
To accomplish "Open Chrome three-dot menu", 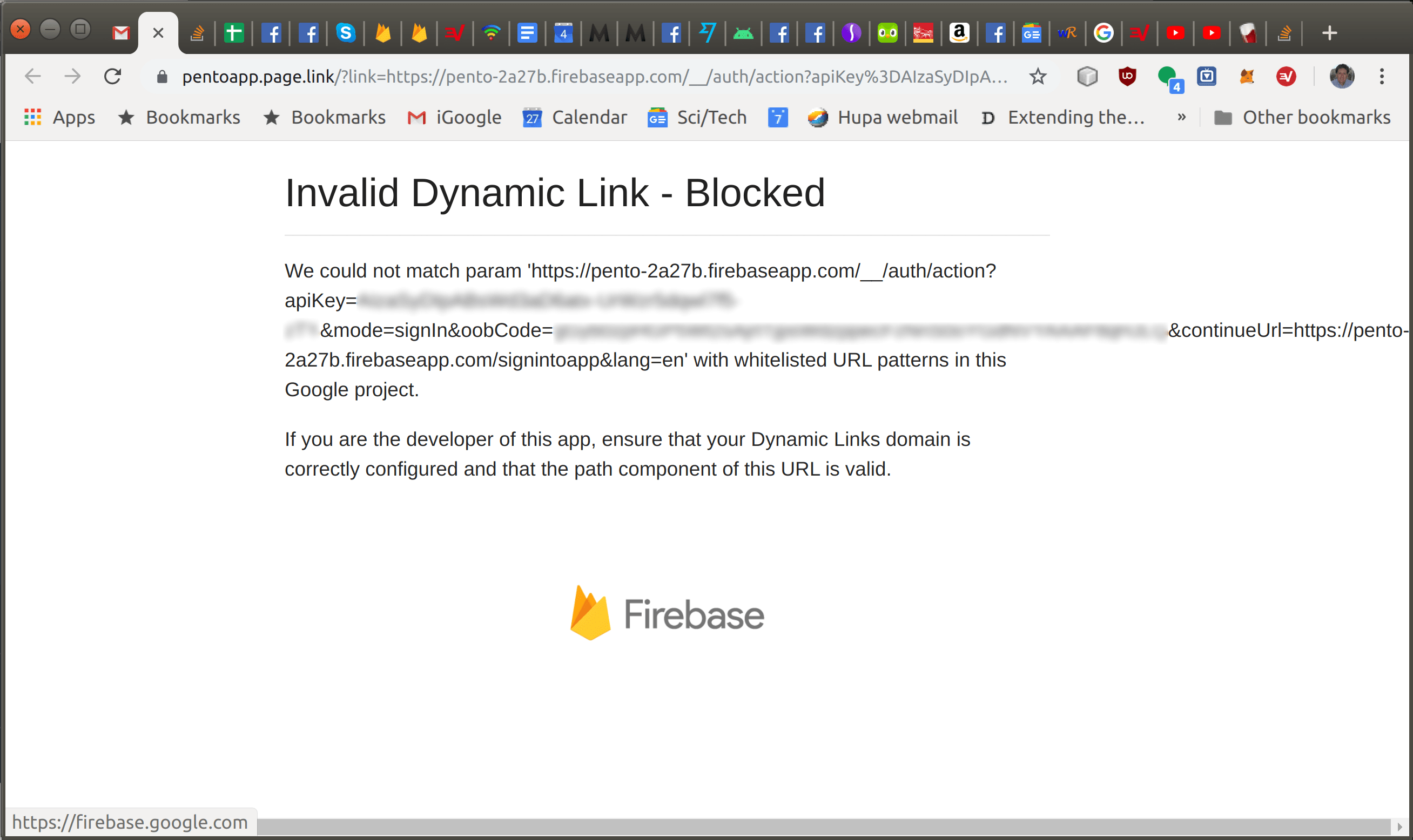I will (x=1382, y=77).
